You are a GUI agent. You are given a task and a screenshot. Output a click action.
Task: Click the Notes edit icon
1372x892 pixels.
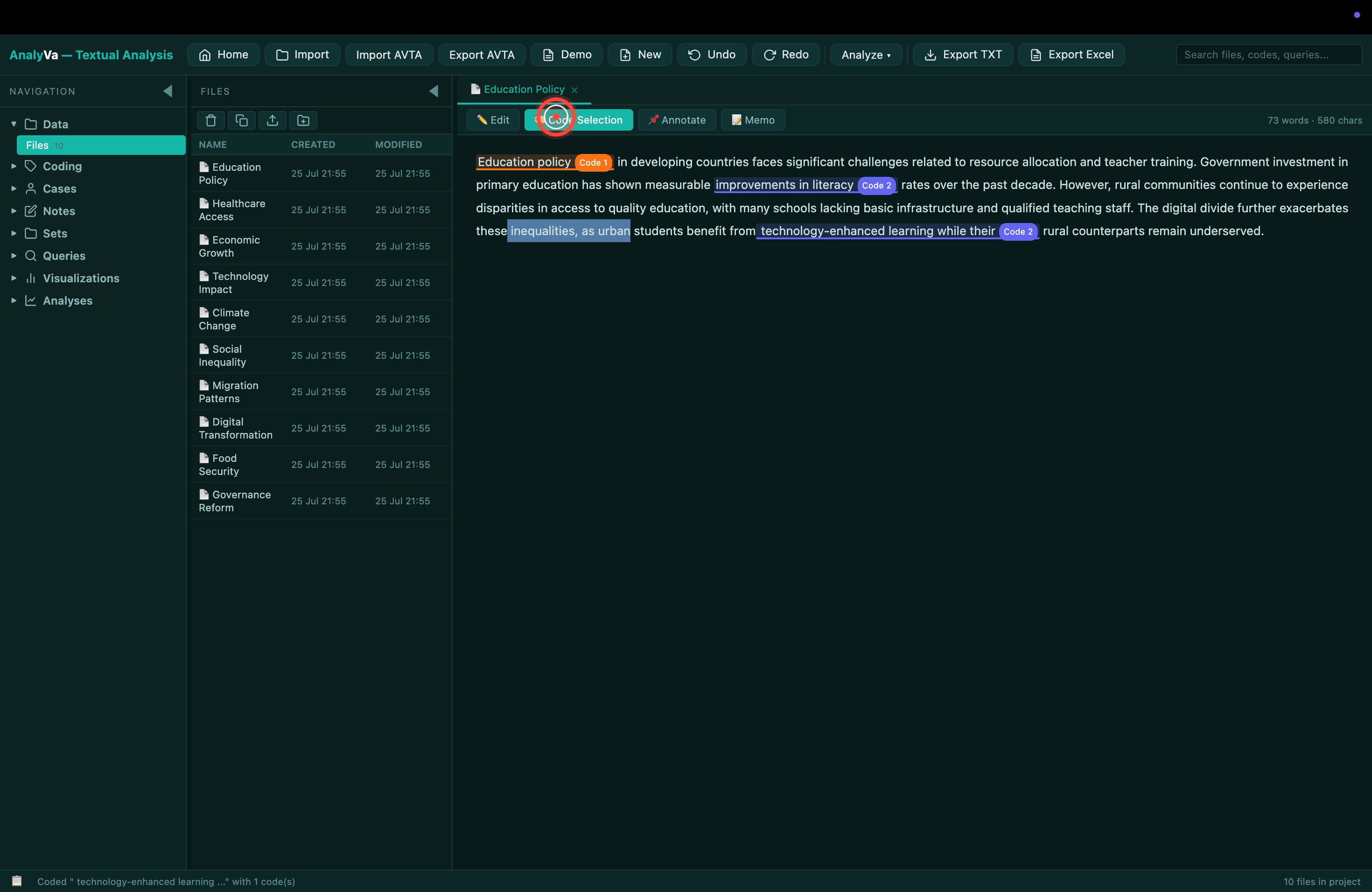[x=31, y=211]
